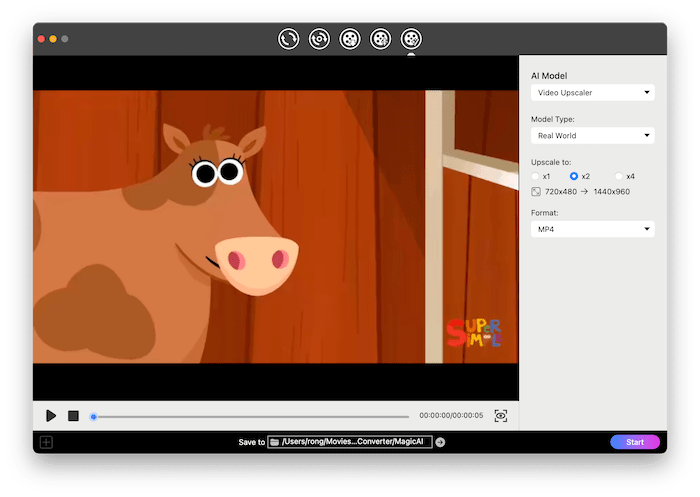
Task: Select the x2 upscale radio button
Action: click(x=573, y=176)
